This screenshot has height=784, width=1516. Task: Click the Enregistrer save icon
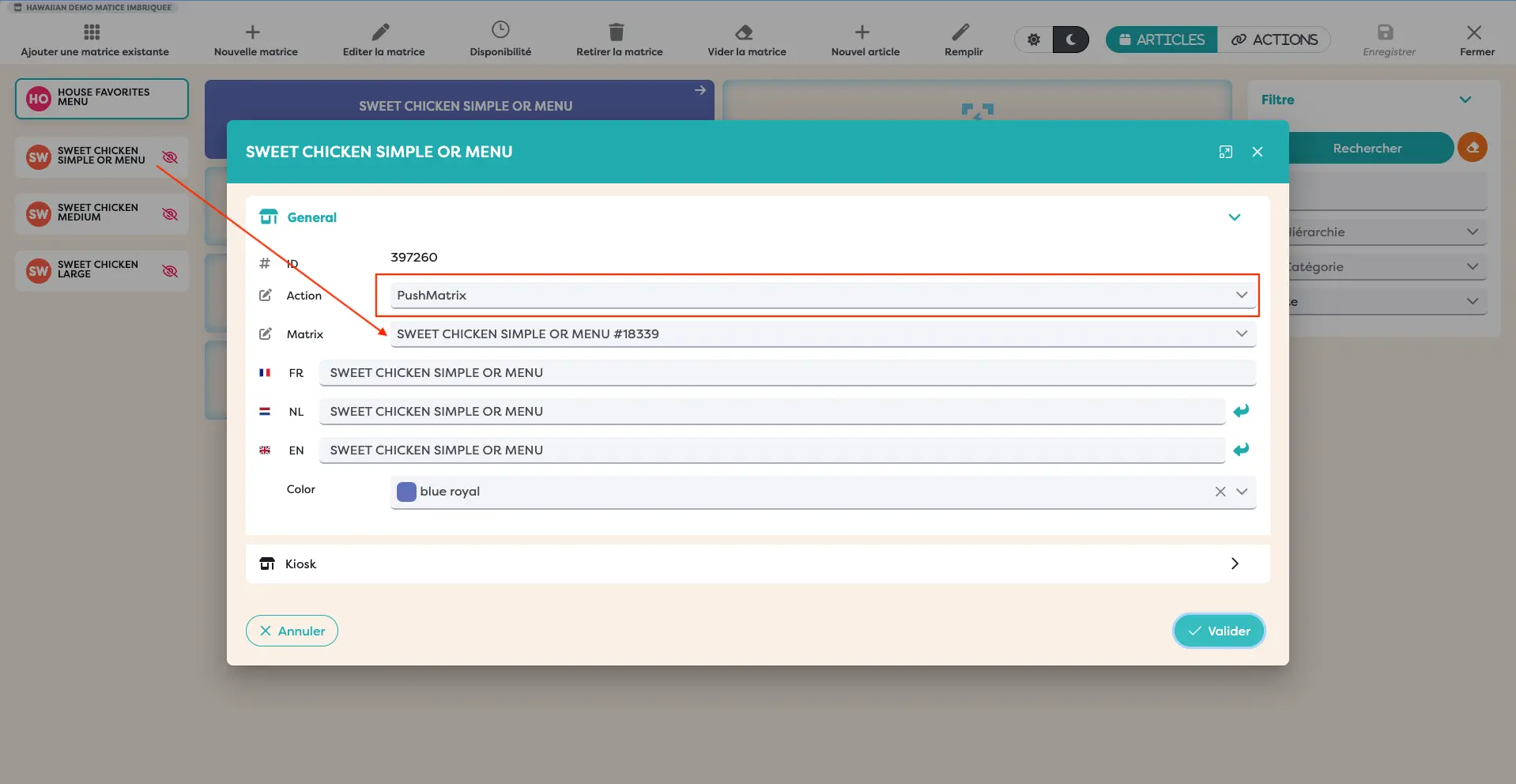pyautogui.click(x=1386, y=32)
